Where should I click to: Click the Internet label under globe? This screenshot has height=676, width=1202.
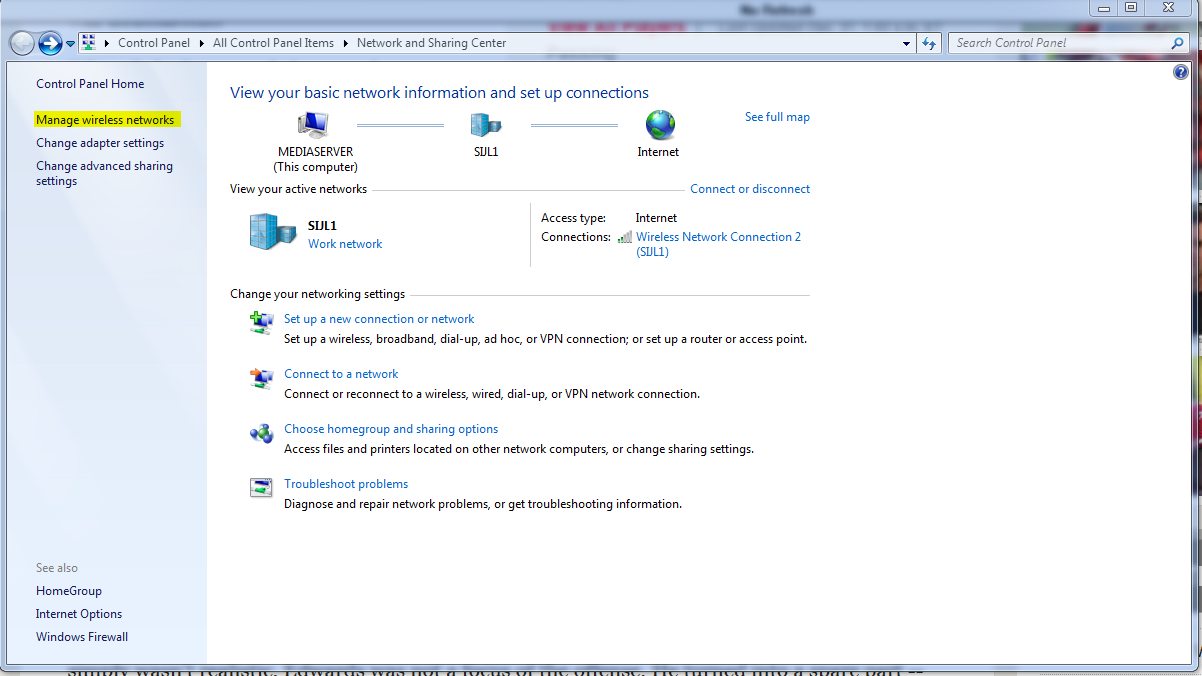point(658,152)
